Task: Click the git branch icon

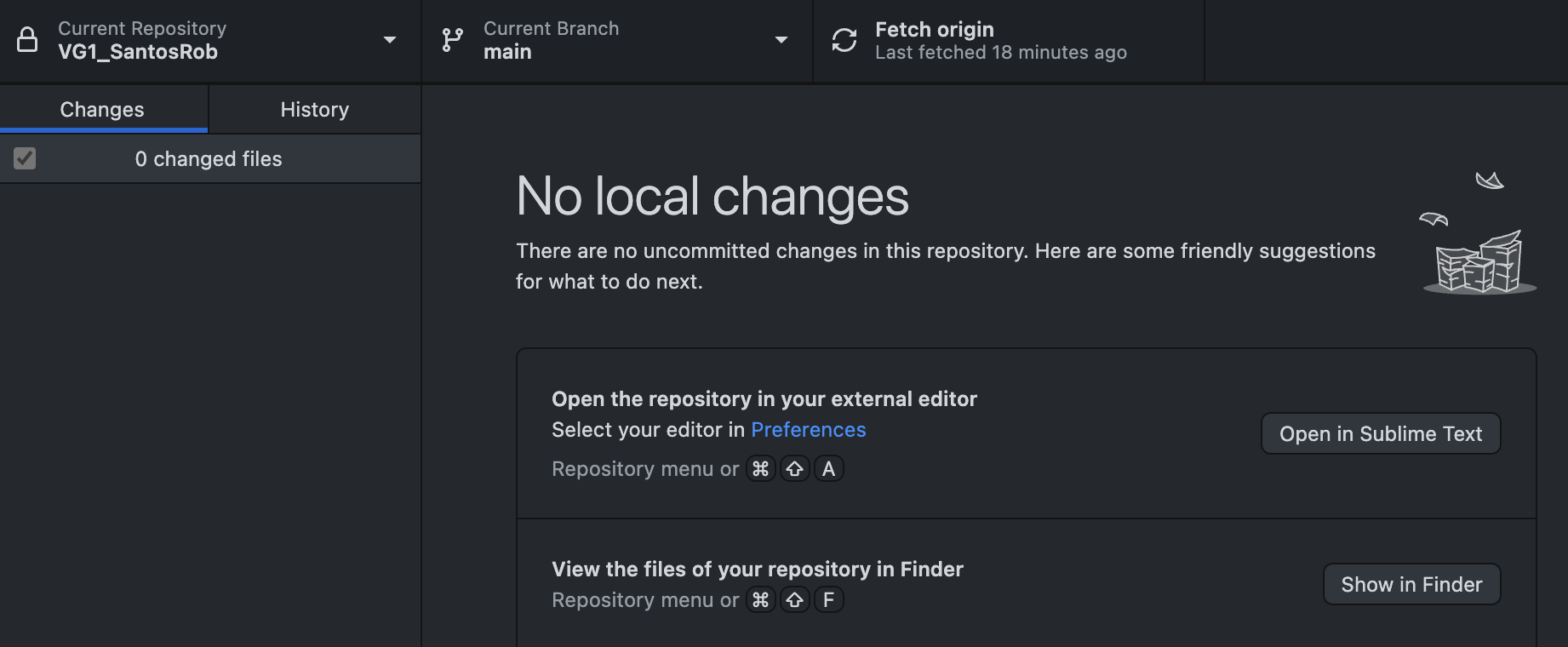Action: click(x=452, y=40)
